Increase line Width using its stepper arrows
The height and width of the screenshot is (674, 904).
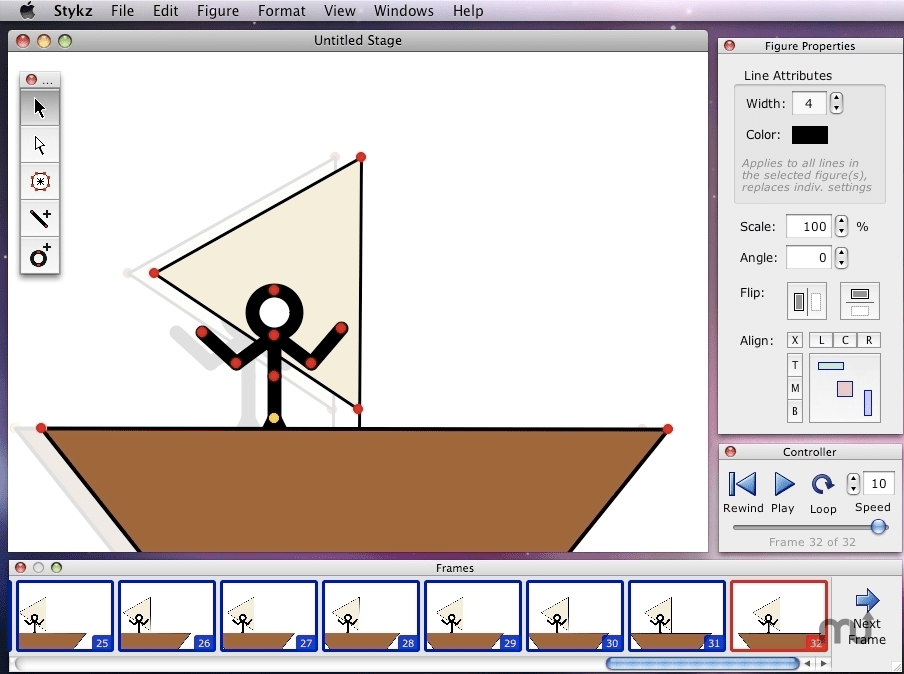click(837, 103)
